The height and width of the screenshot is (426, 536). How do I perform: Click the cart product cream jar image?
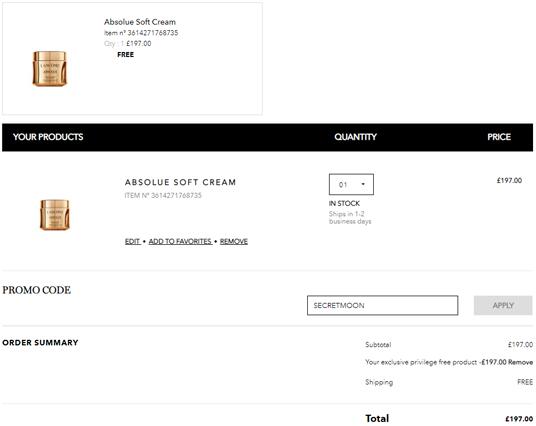click(x=55, y=215)
